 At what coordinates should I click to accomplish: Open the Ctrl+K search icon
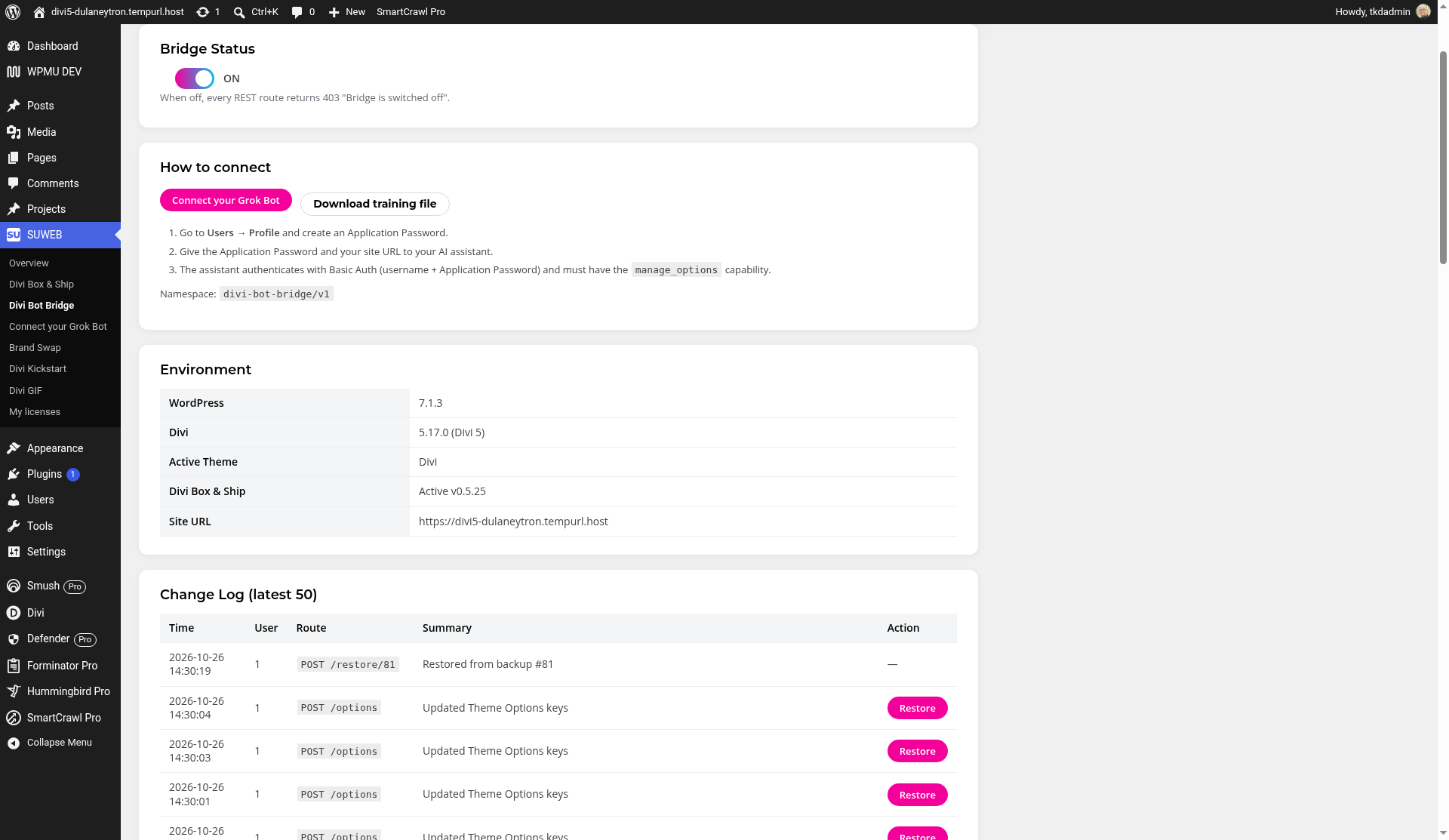239,12
